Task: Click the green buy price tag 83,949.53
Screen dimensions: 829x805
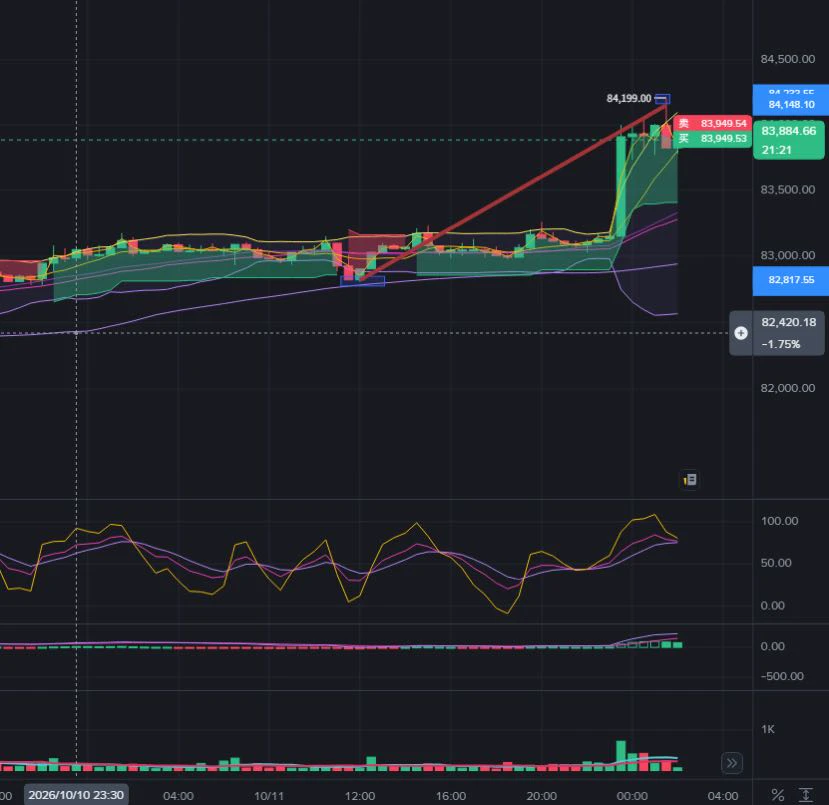Action: [x=712, y=138]
